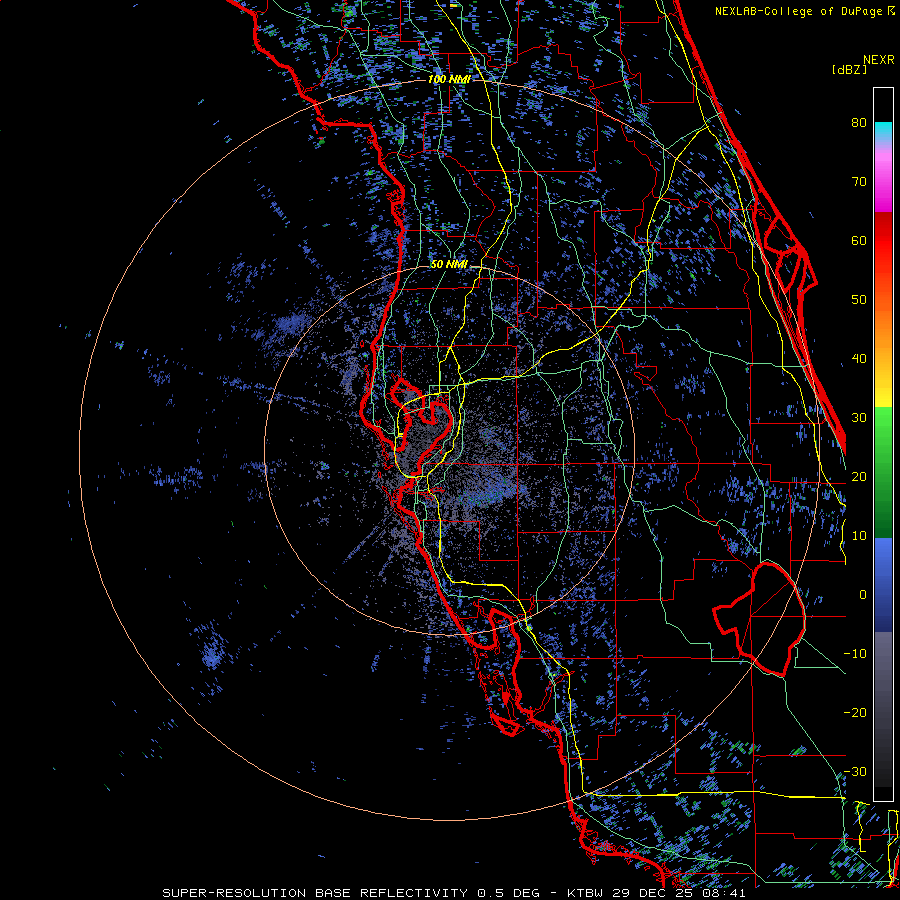
Task: Click SUPER-RESOLUTION BASE REFLECTIVITY caption text
Action: (315, 893)
